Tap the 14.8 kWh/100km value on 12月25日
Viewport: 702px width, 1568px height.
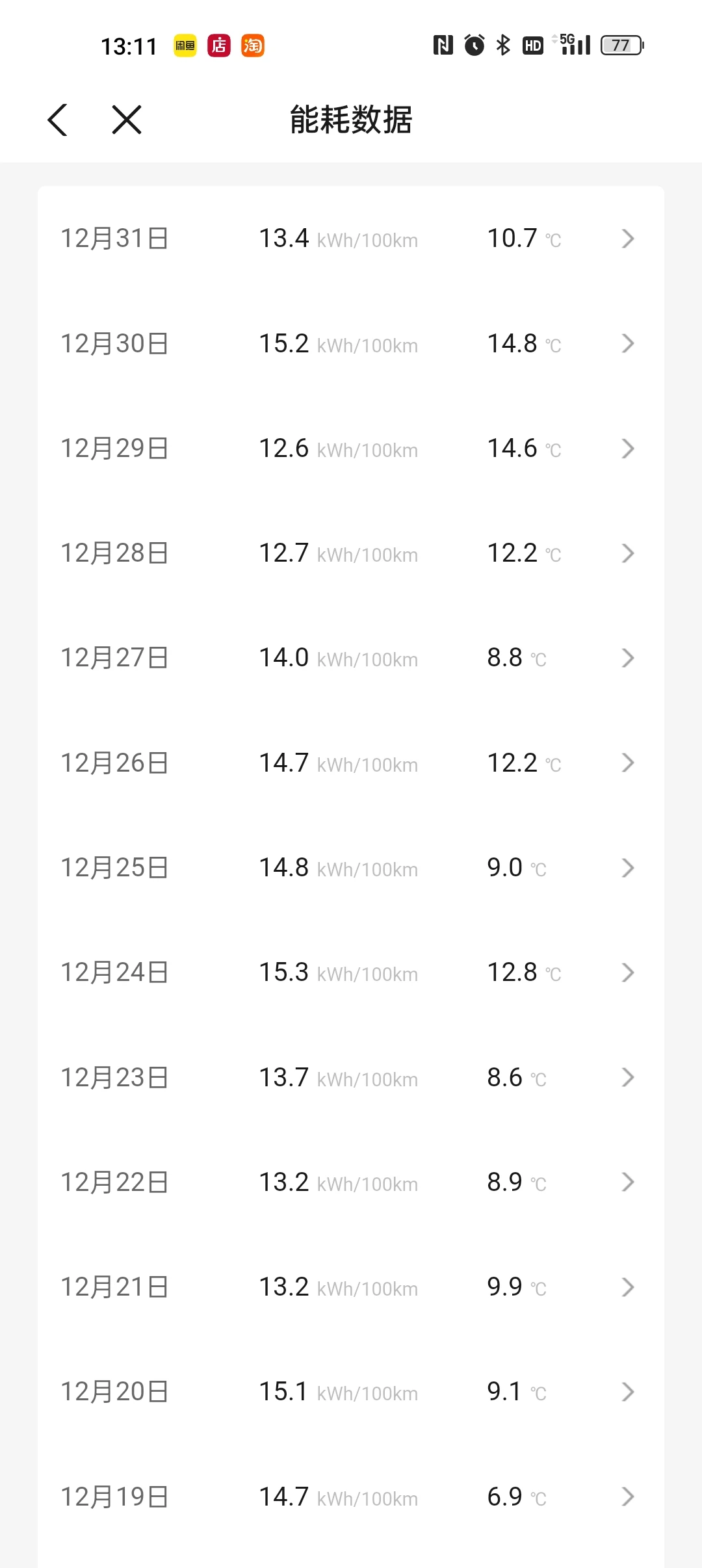[338, 868]
